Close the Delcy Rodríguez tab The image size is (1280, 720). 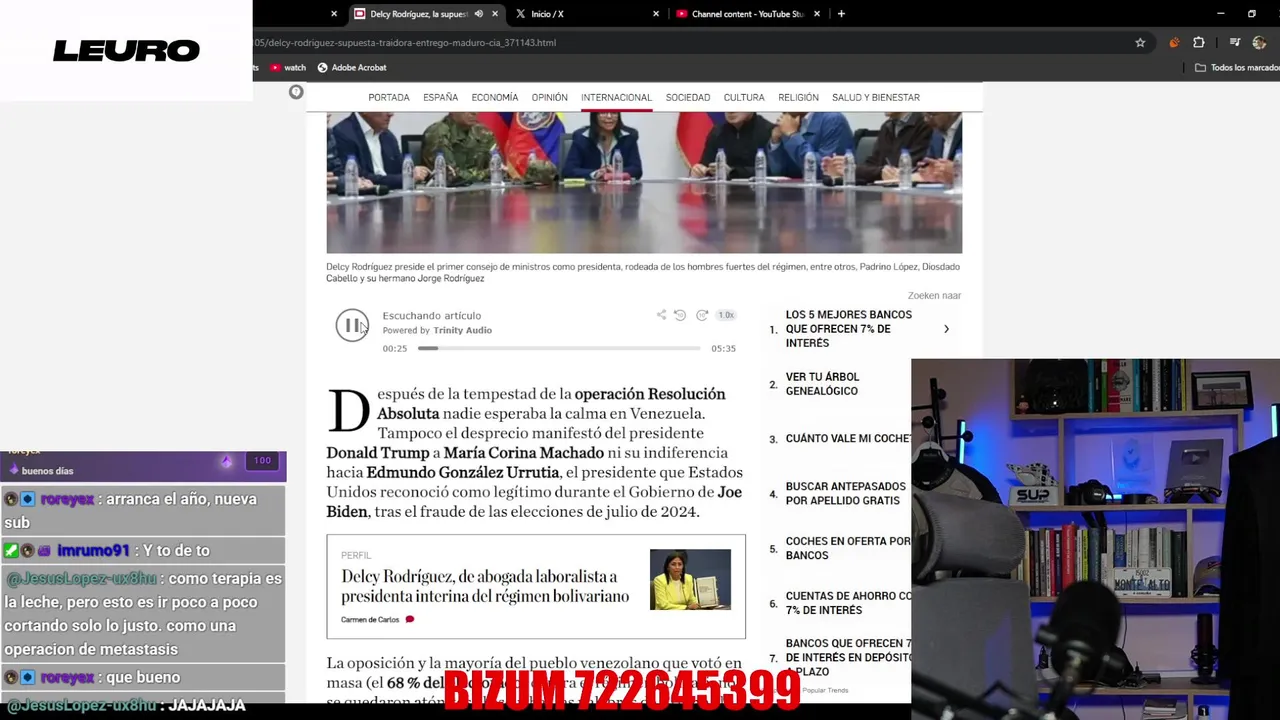(x=494, y=14)
